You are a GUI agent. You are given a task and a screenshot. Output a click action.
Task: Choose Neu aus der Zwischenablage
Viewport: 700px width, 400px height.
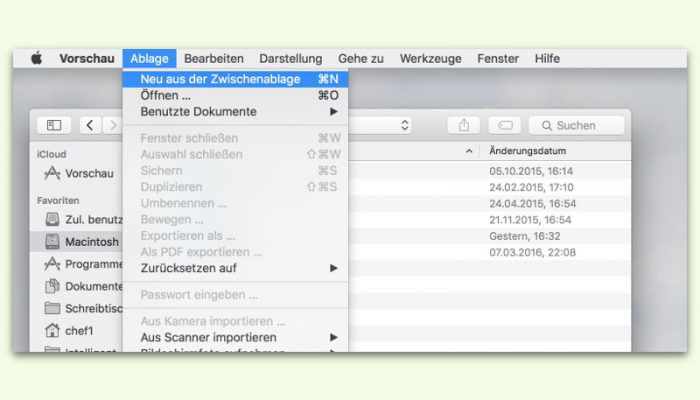coord(235,79)
